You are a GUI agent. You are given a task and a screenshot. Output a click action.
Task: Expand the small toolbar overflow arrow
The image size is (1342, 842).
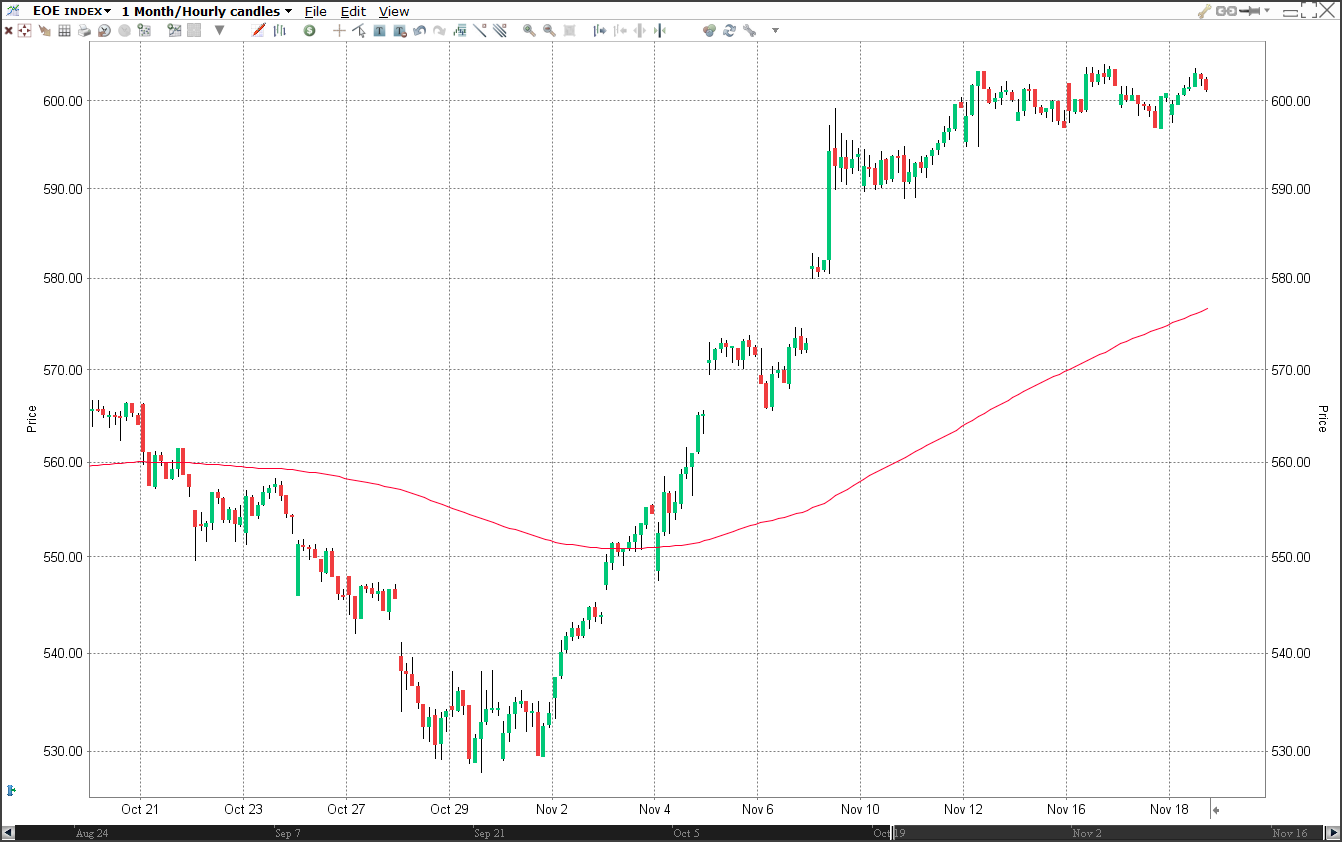coord(775,31)
